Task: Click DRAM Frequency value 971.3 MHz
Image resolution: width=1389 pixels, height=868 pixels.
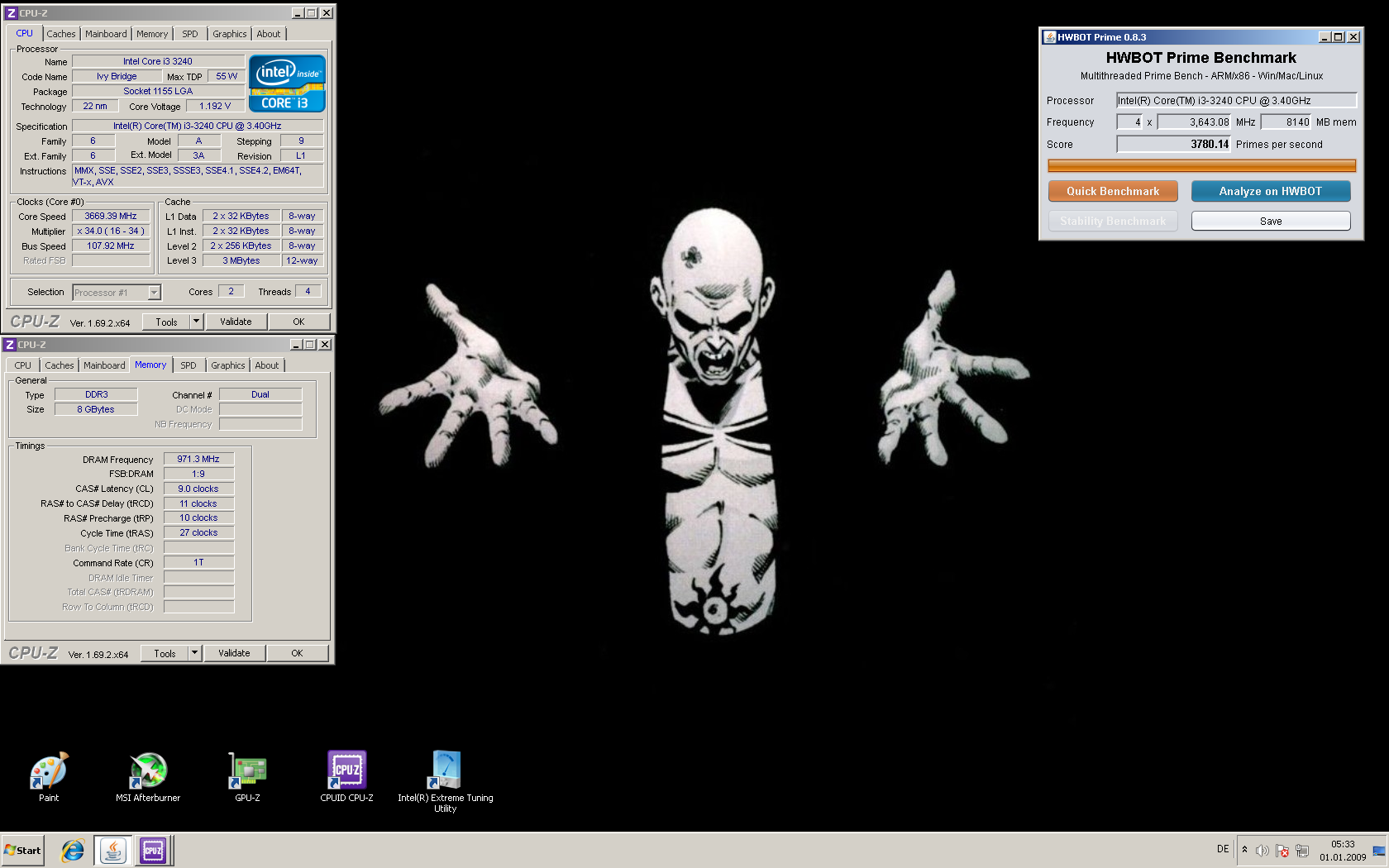Action: coord(198,459)
